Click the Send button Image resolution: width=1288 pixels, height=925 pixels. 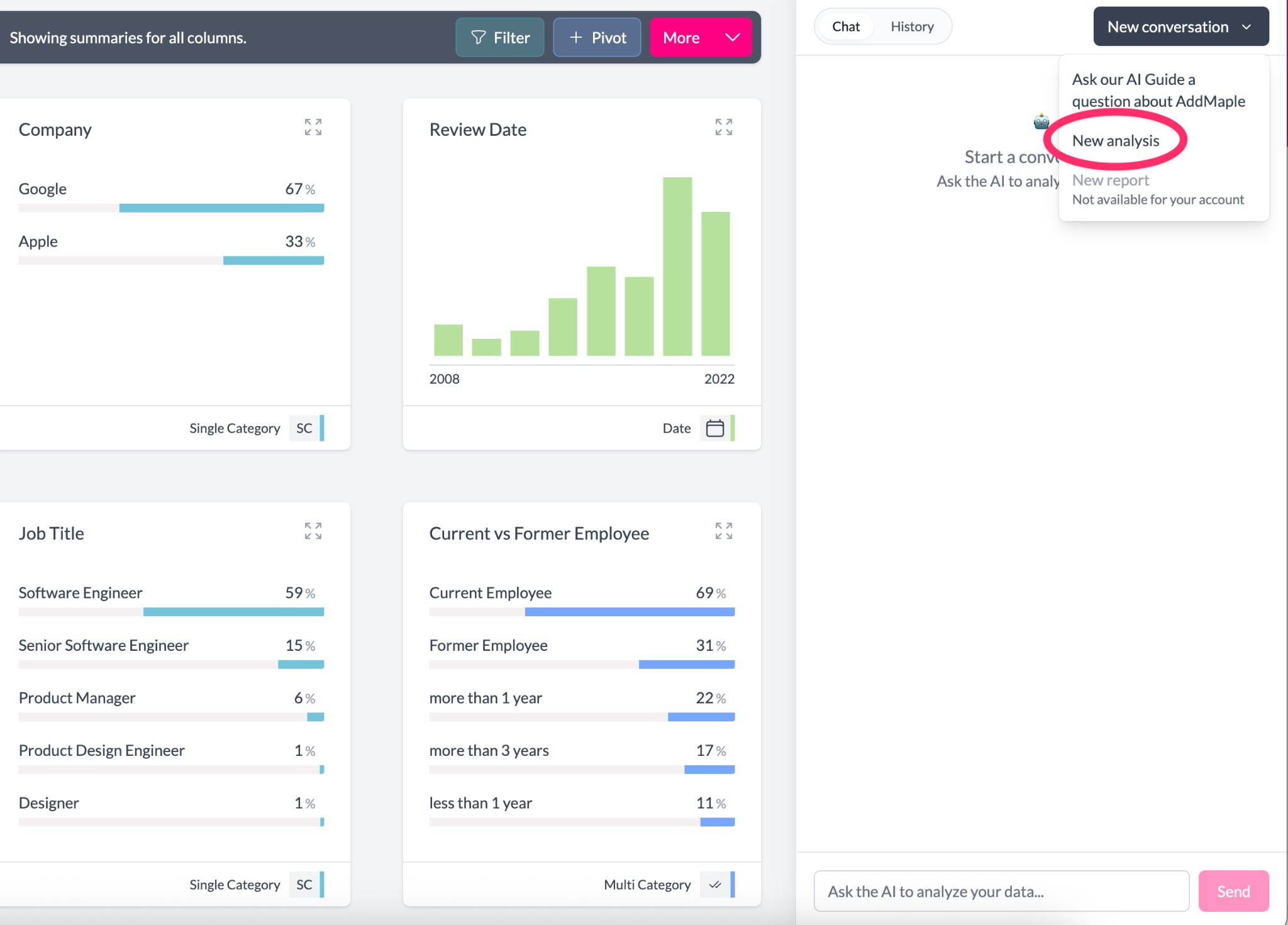1233,890
